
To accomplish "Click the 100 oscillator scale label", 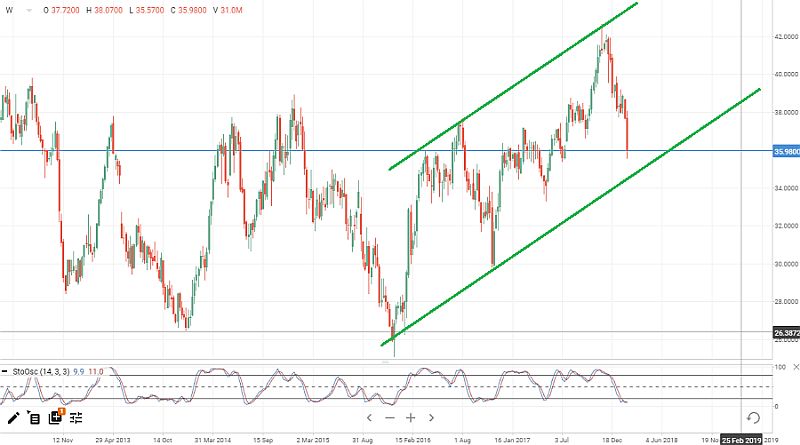I will pos(780,367).
